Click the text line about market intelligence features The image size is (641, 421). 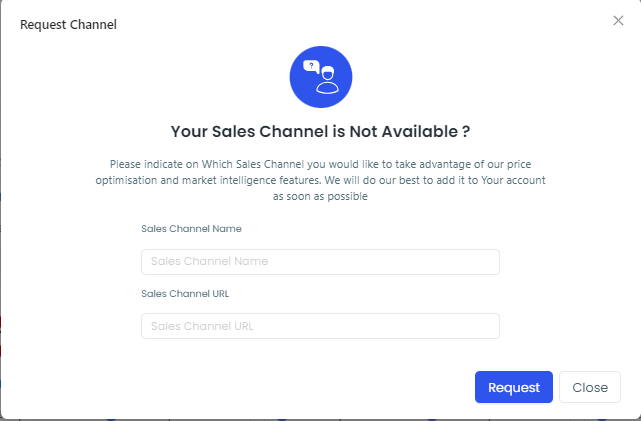click(x=320, y=180)
